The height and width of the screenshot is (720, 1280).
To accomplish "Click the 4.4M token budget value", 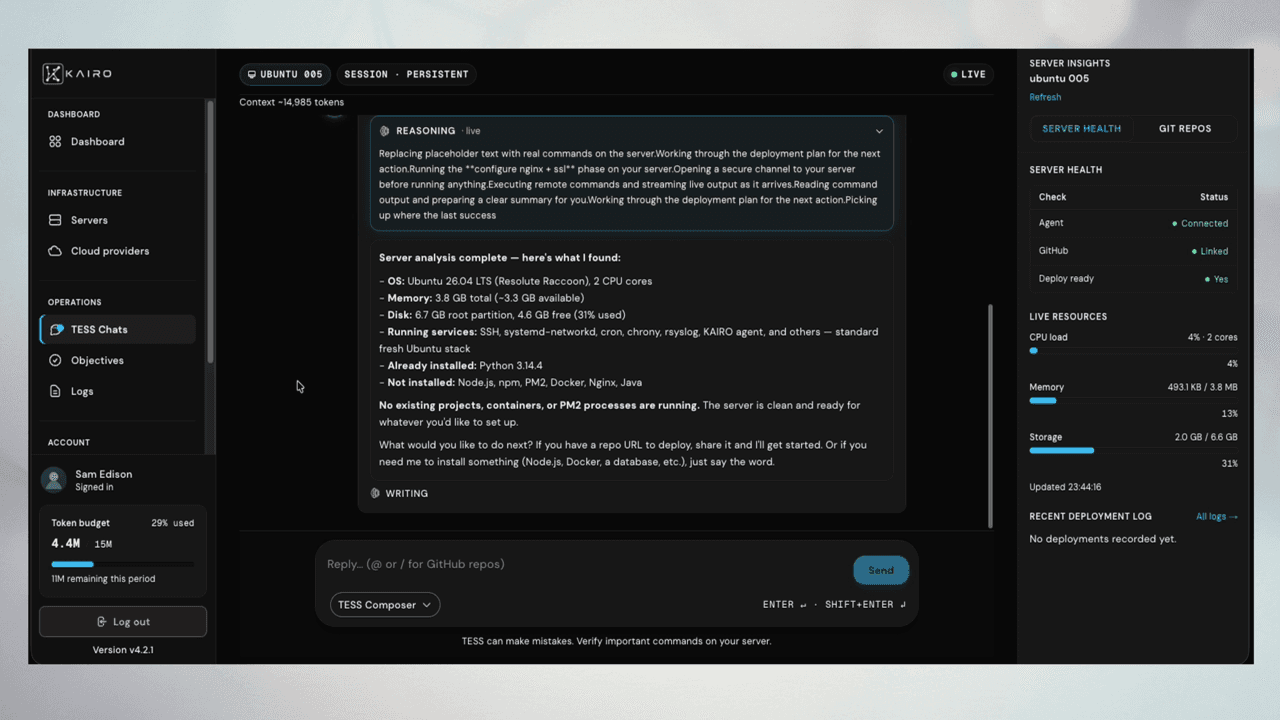I will pyautogui.click(x=66, y=543).
